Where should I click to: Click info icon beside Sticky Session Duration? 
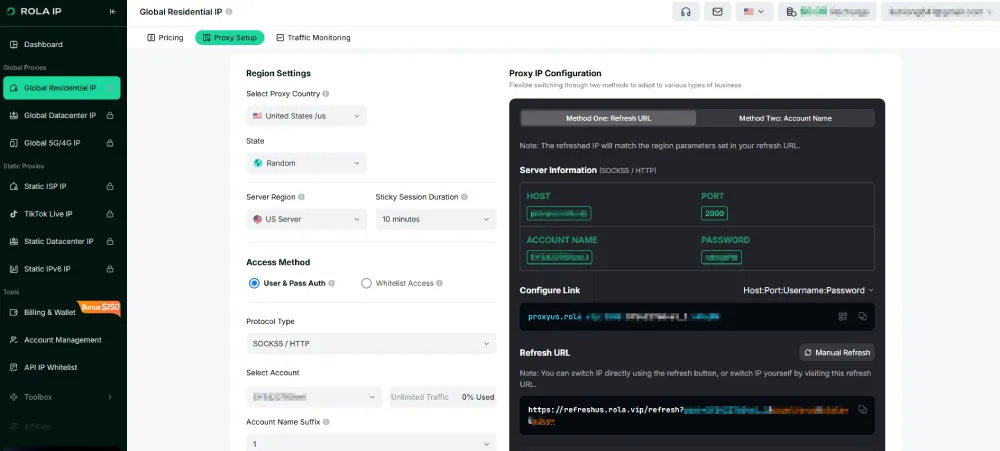coord(464,197)
